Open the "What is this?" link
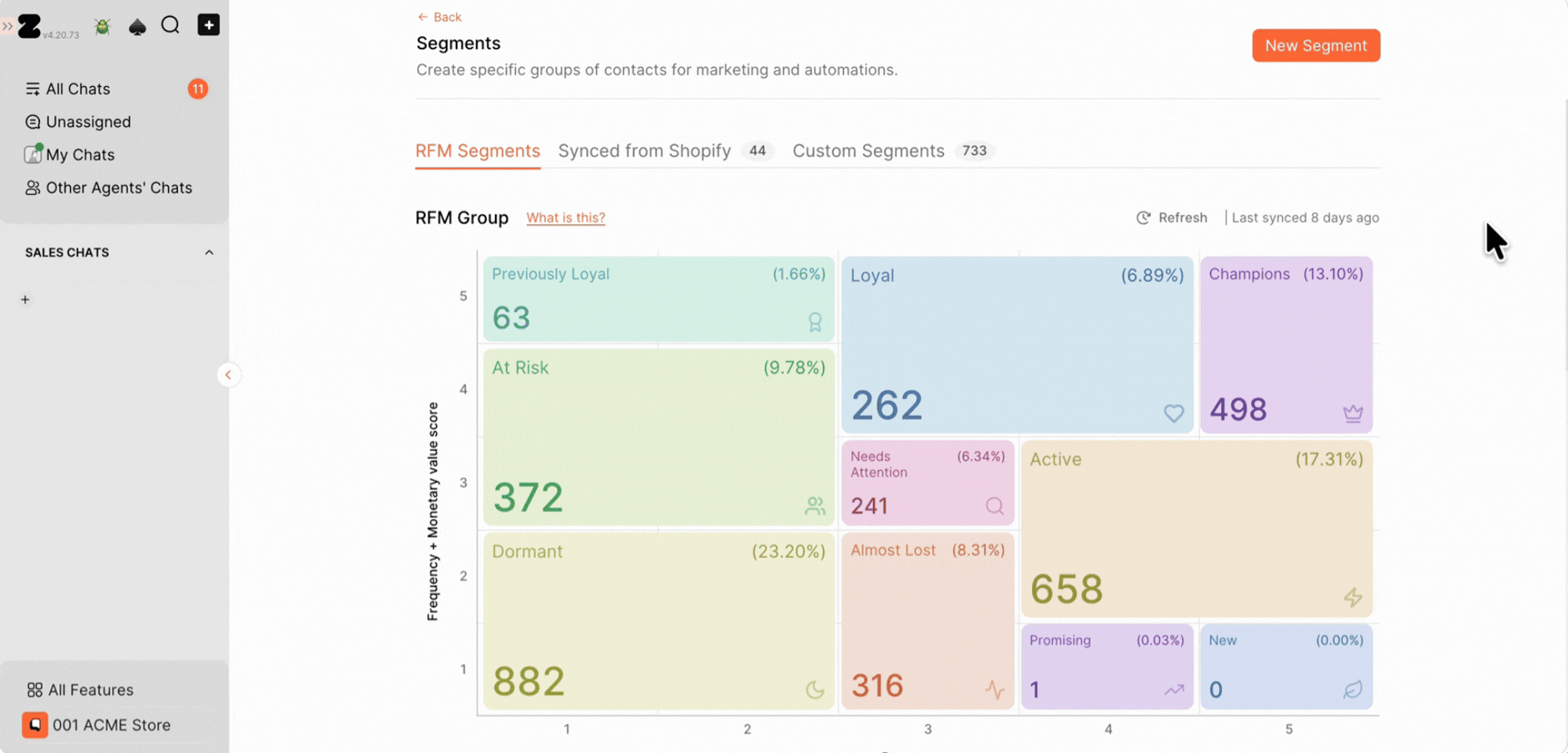This screenshot has height=753, width=1568. 565,218
